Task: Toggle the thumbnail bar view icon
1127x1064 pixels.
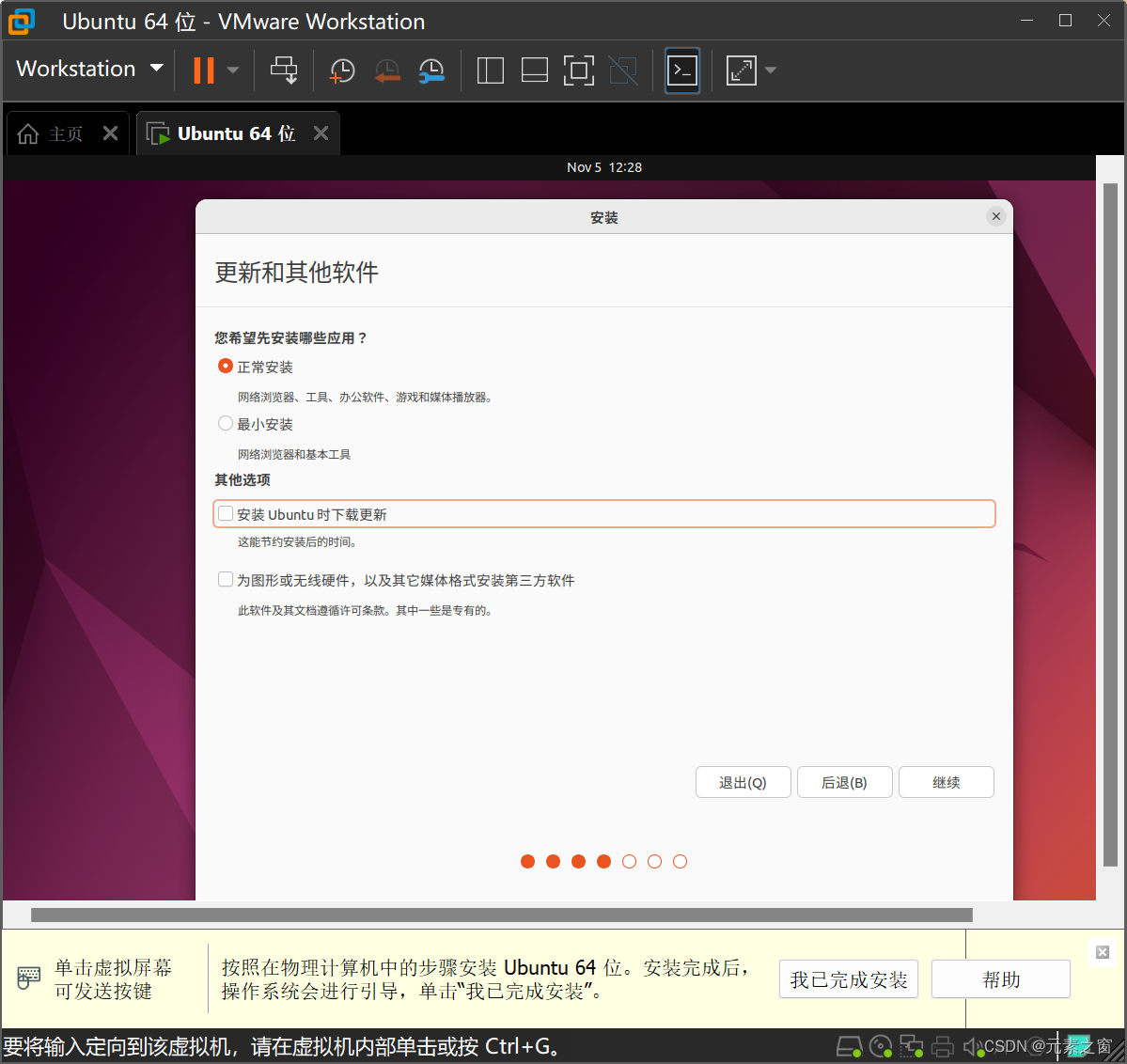Action: pos(535,70)
